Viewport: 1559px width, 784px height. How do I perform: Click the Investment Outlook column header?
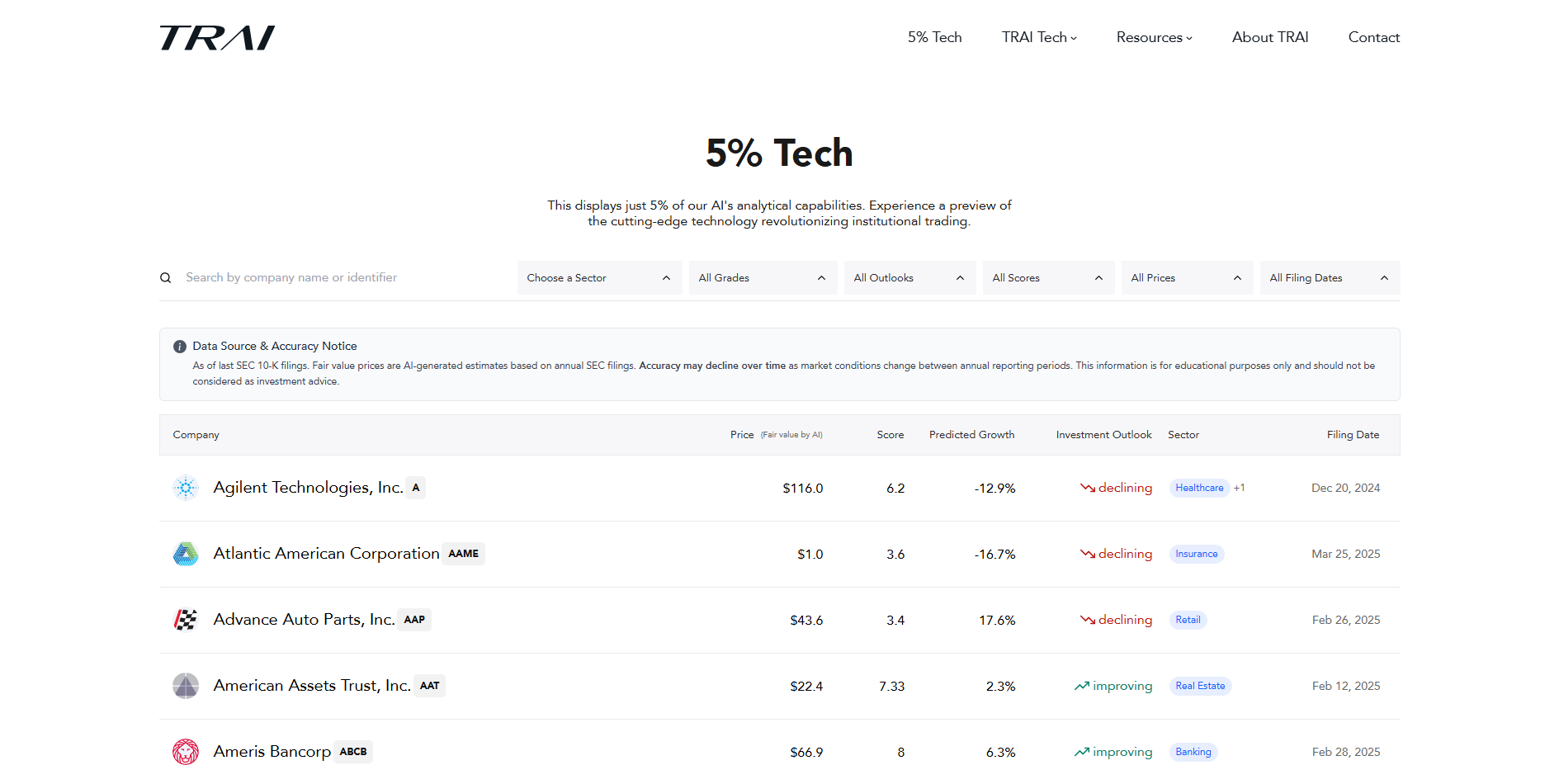point(1104,435)
